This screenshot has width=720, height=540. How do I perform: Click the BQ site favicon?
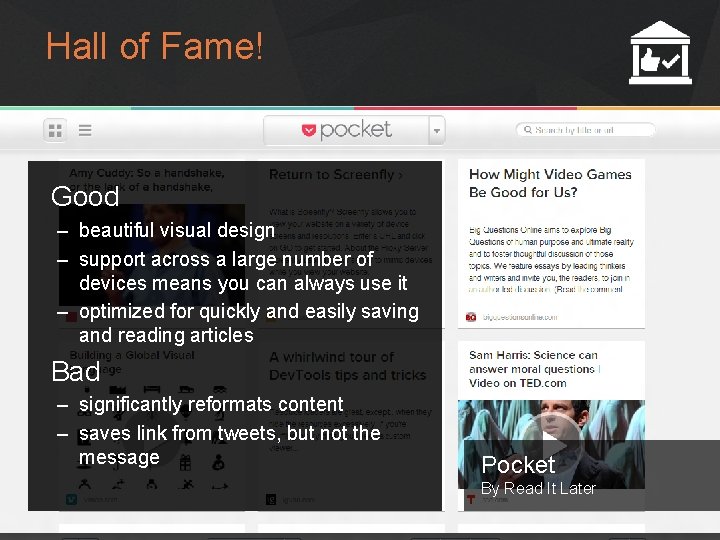coord(471,317)
